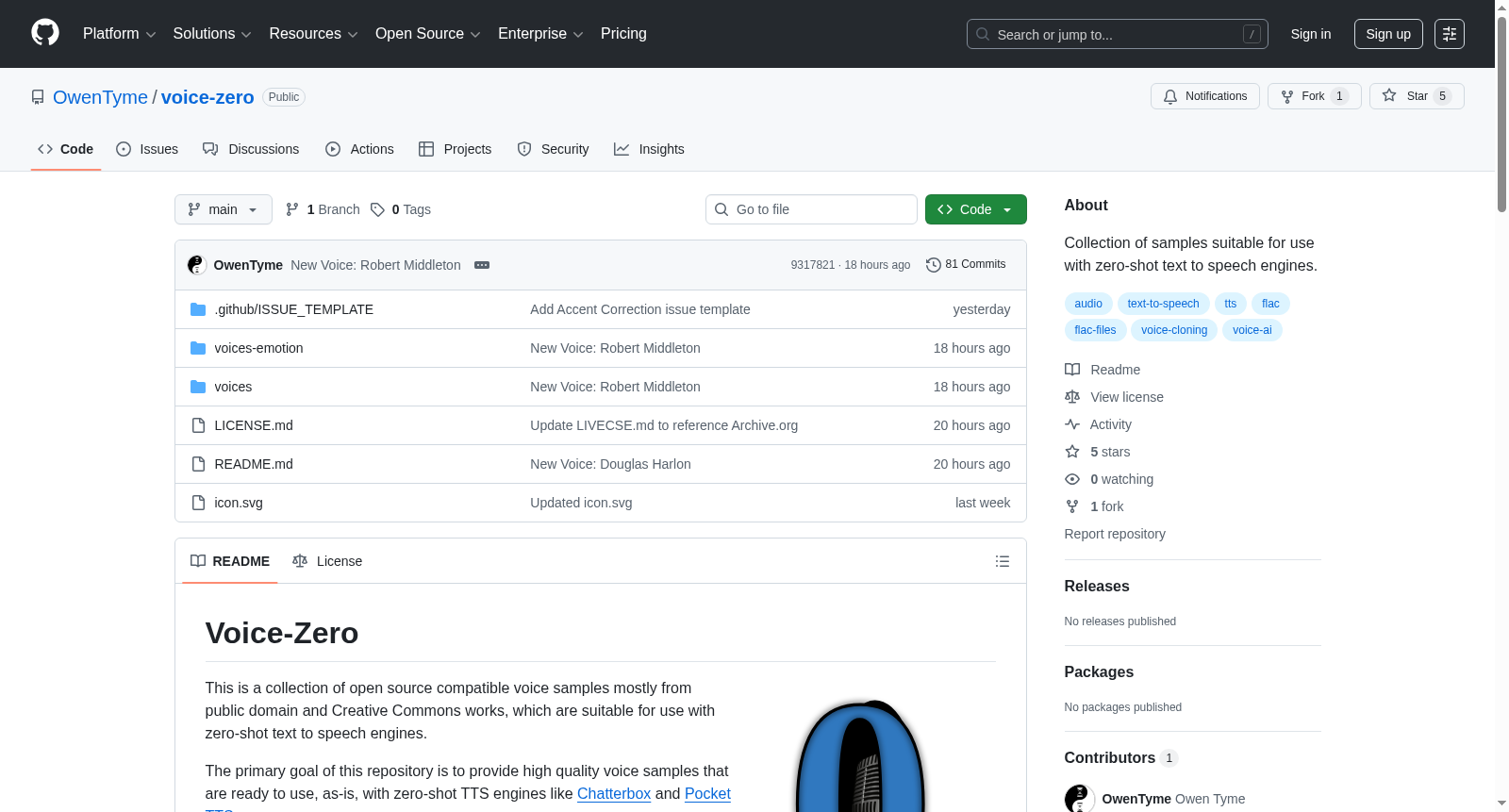Viewport: 1509px width, 812px height.
Task: Switch to the Security tab
Action: 554,149
